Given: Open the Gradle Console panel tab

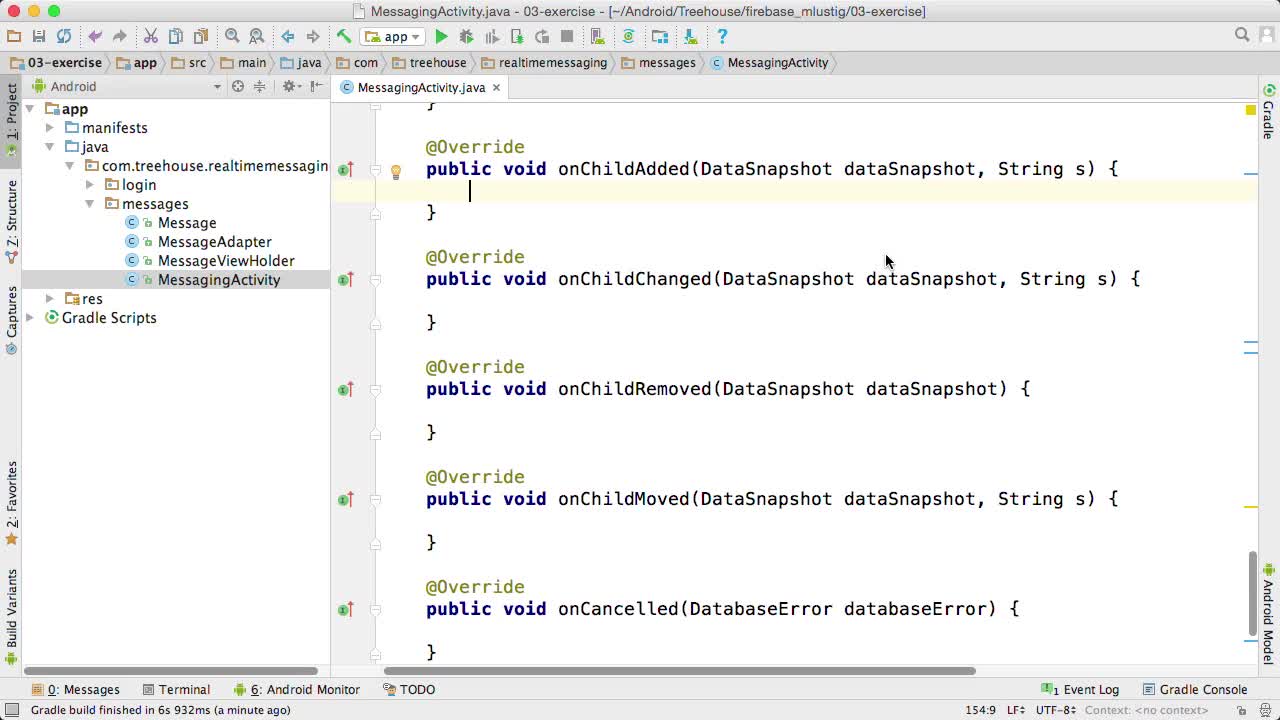Looking at the screenshot, I should [1195, 689].
